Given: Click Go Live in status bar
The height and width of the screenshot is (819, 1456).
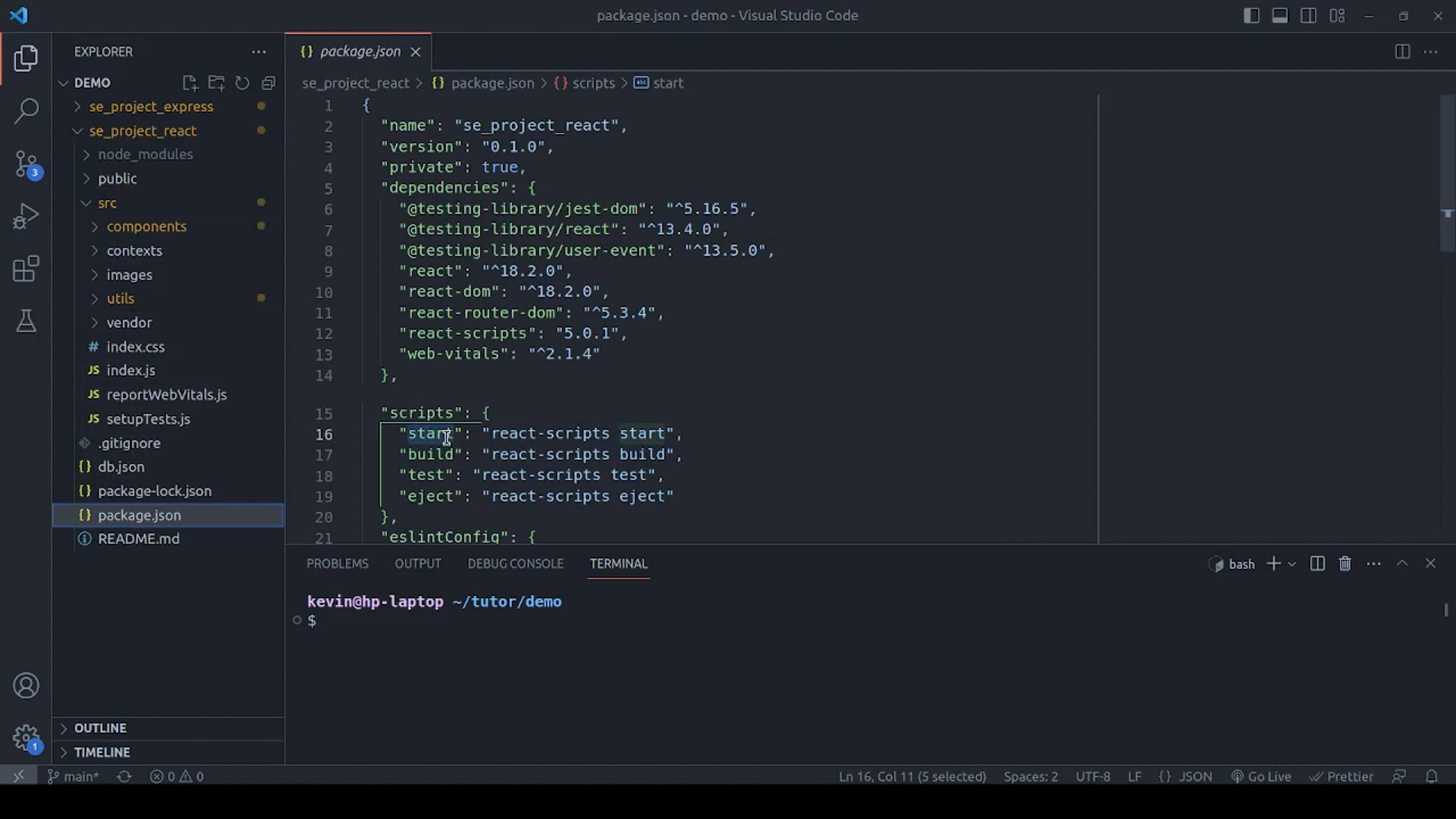Looking at the screenshot, I should (x=1261, y=777).
